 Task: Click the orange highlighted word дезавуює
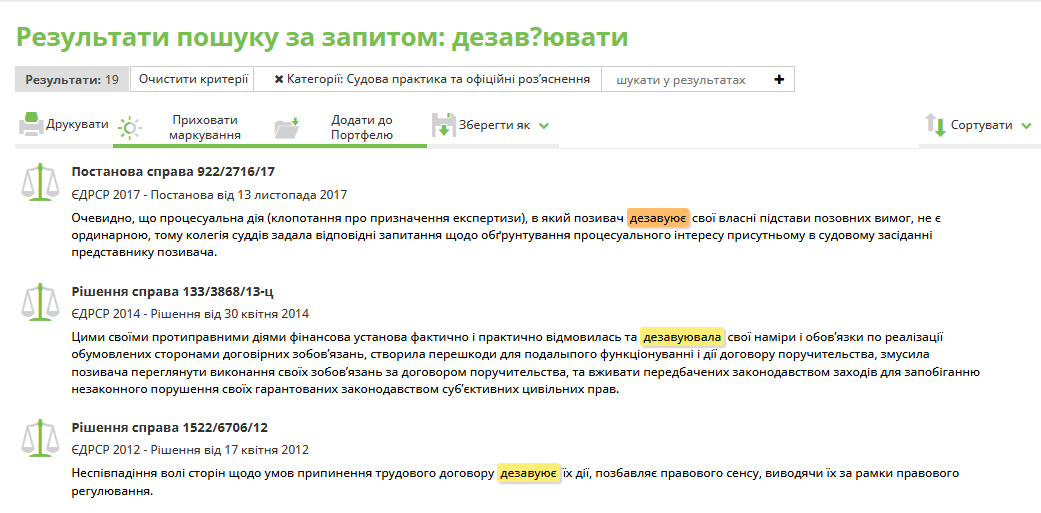(x=658, y=217)
